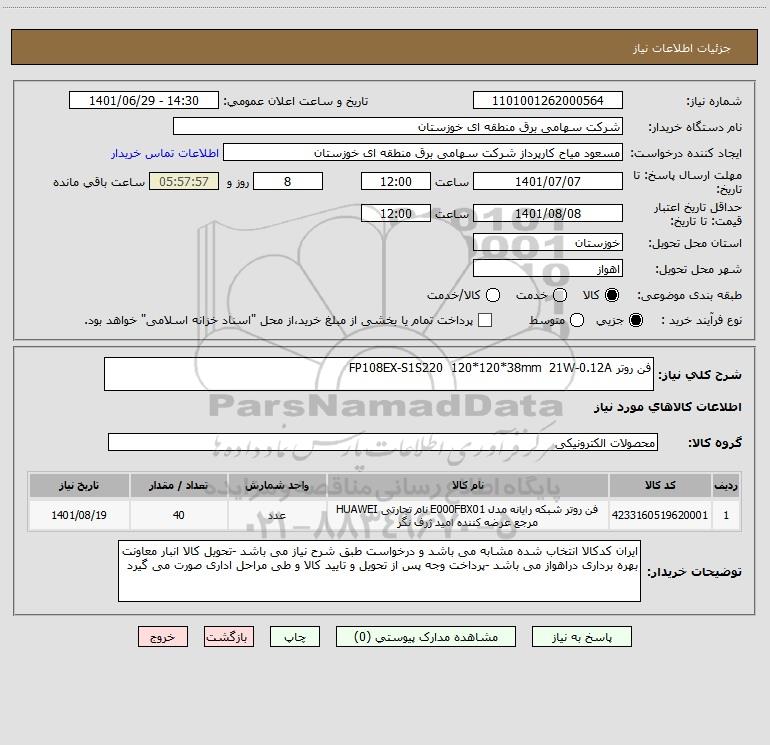
Task: Click the HUAWEI product name cell
Action: [x=468, y=515]
